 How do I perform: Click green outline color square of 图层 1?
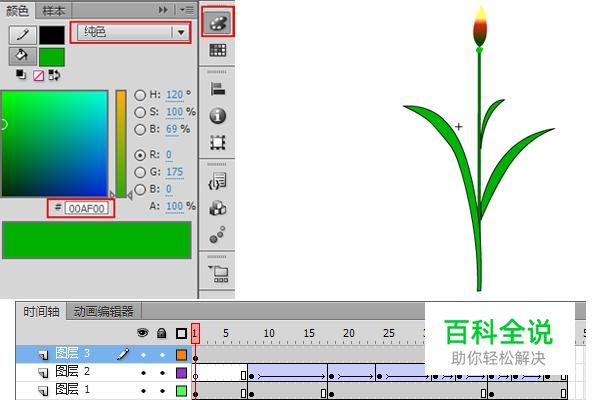point(181,391)
